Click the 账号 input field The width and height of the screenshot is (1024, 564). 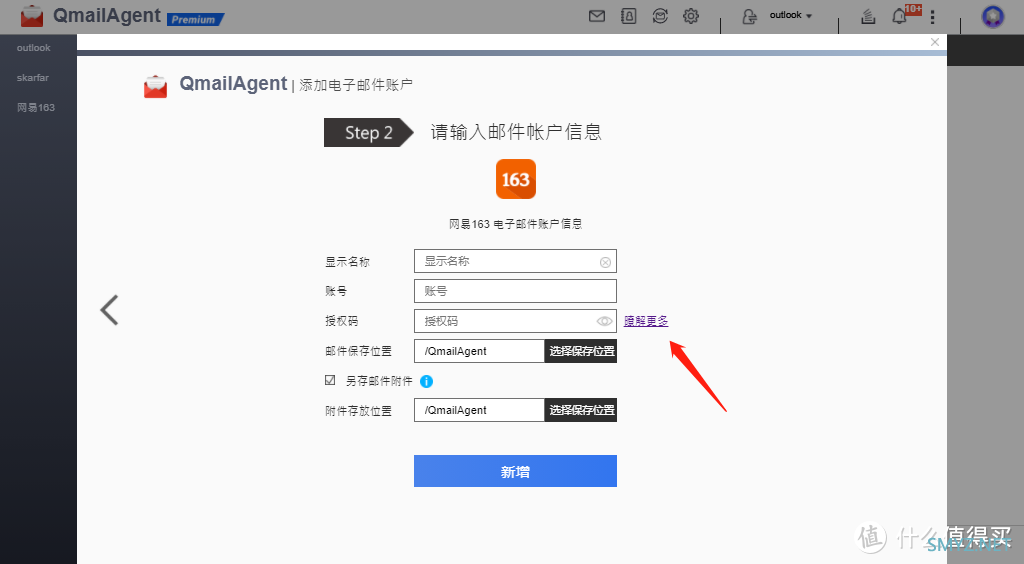515,291
